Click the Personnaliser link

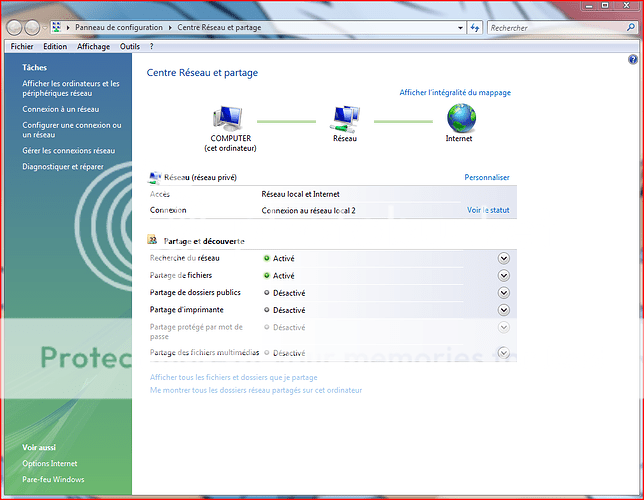tap(487, 177)
